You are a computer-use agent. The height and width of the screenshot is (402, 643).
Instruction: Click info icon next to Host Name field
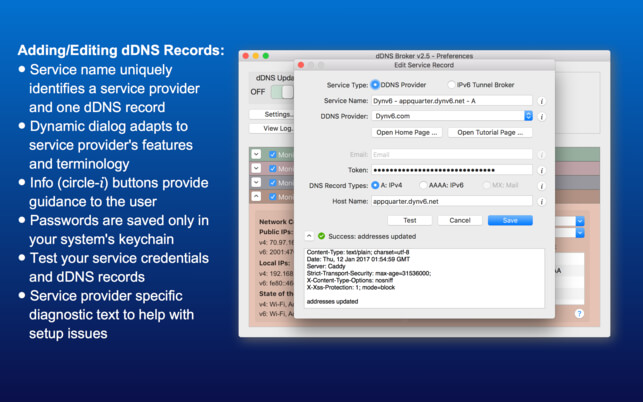pyautogui.click(x=541, y=202)
